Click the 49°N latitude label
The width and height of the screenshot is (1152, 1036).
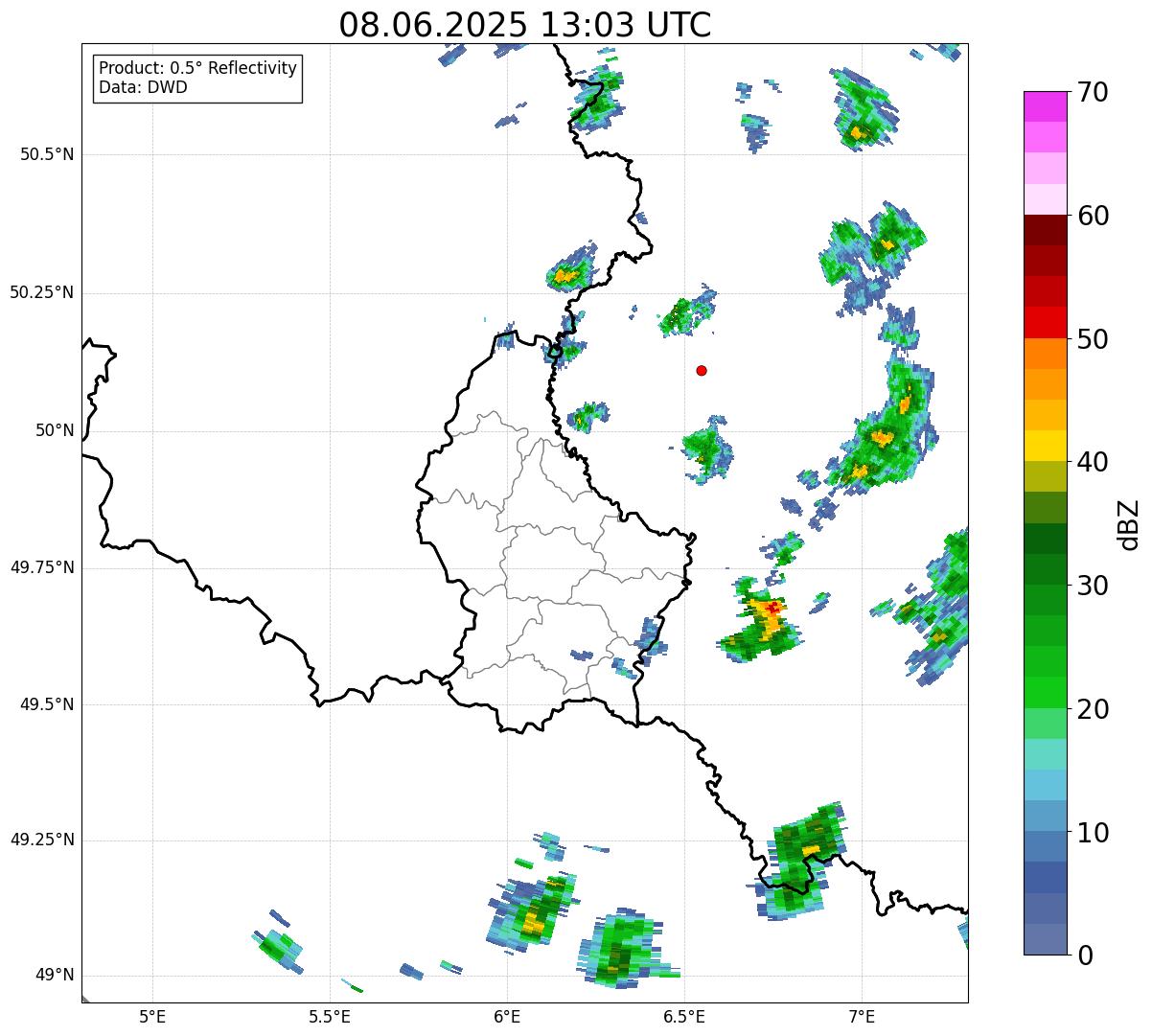[x=56, y=976]
